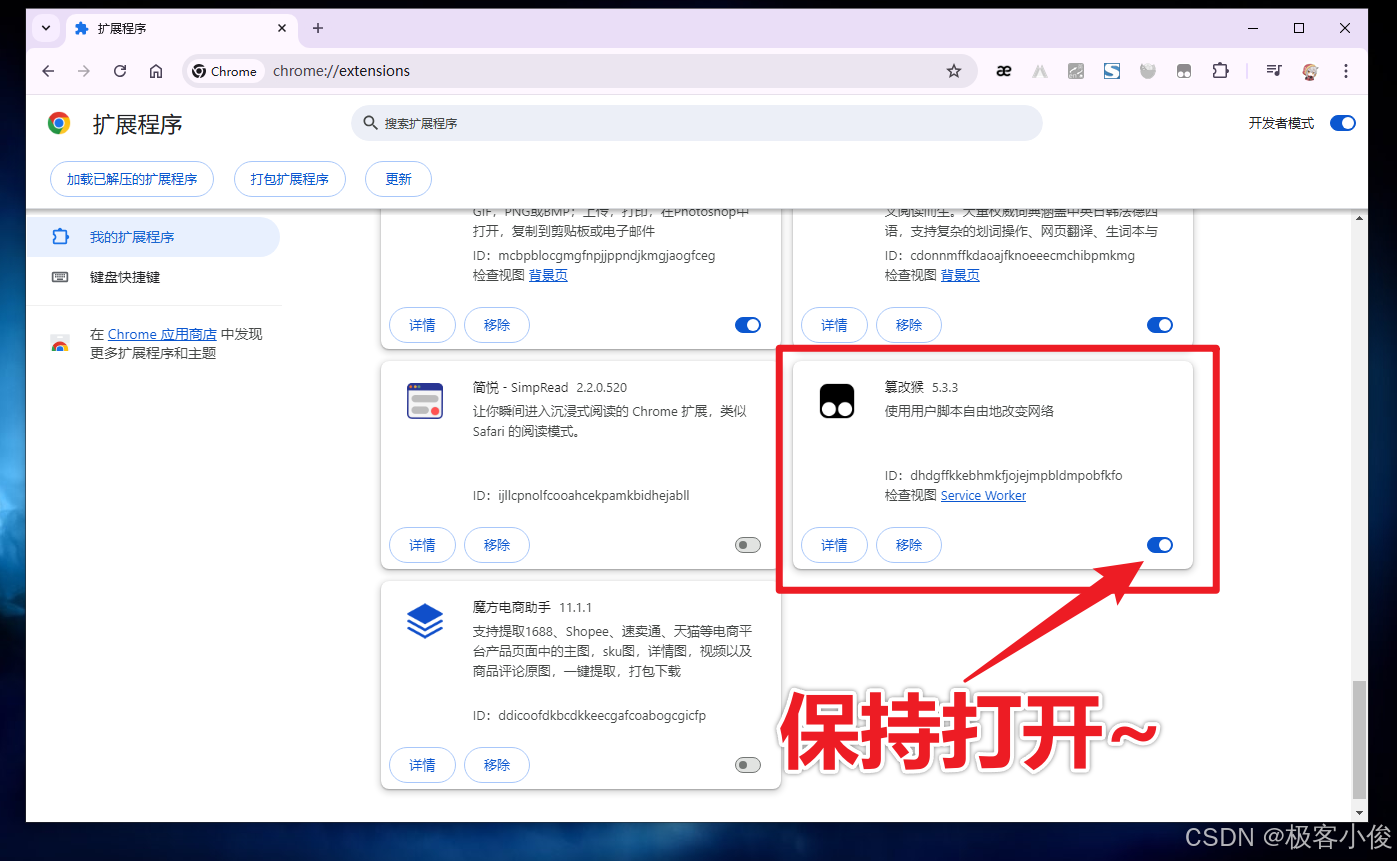The height and width of the screenshot is (861, 1397).
Task: Go to the browser home page
Action: click(x=156, y=71)
